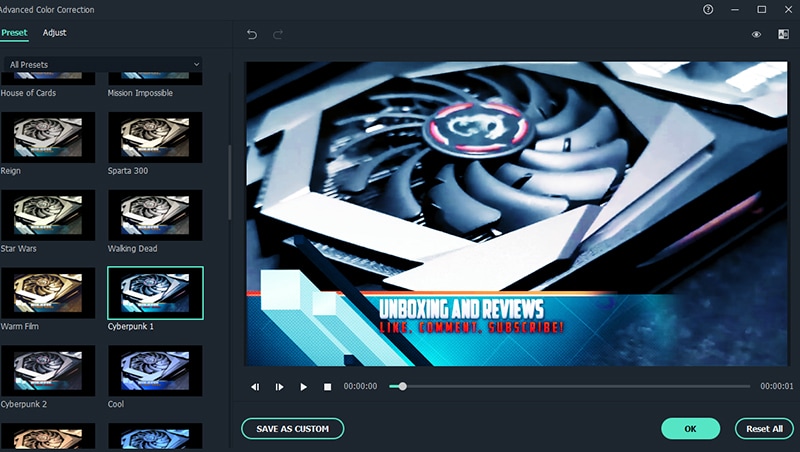Switch to the Preset tab
800x452 pixels.
tap(14, 33)
